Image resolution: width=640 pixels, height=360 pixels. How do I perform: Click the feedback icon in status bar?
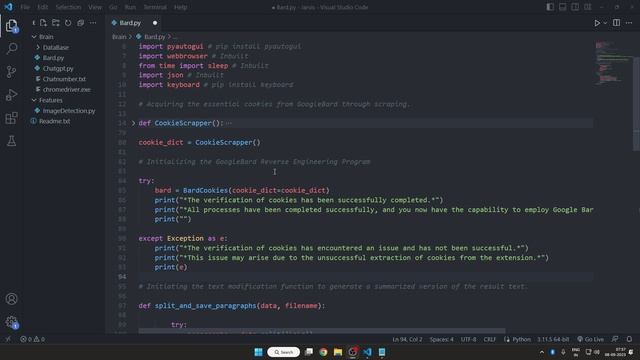click(x=615, y=339)
